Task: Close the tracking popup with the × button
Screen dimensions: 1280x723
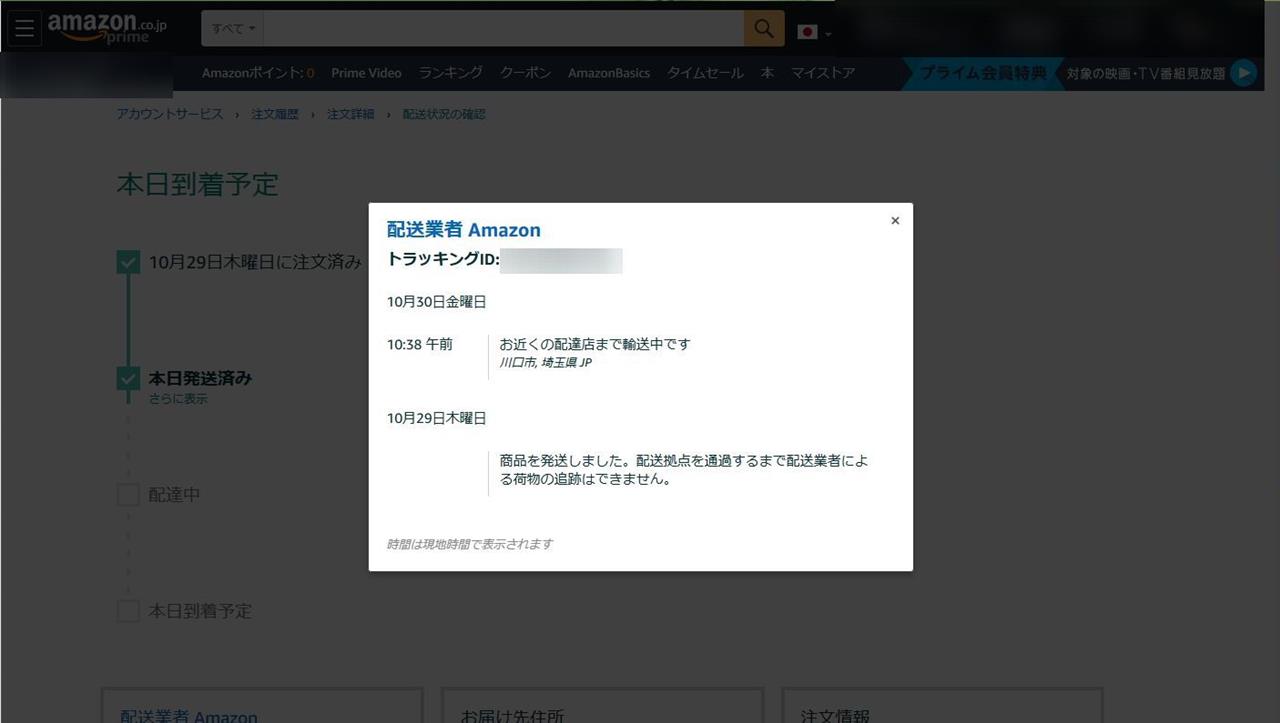Action: pos(895,221)
